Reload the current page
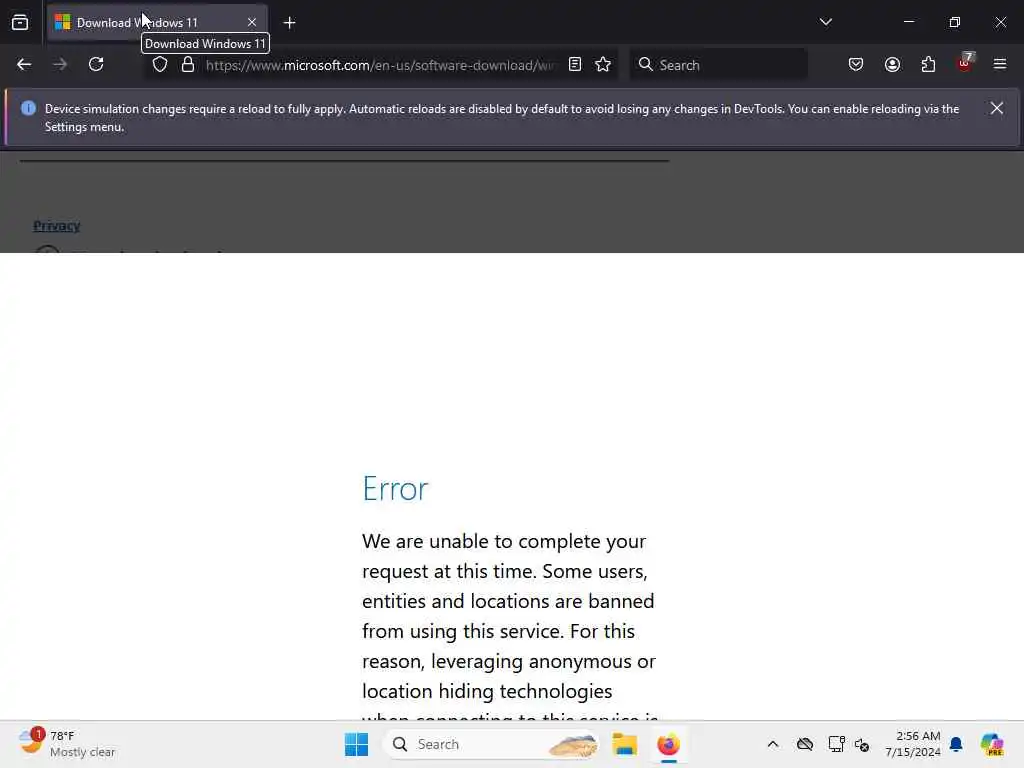This screenshot has height=768, width=1024. [96, 64]
